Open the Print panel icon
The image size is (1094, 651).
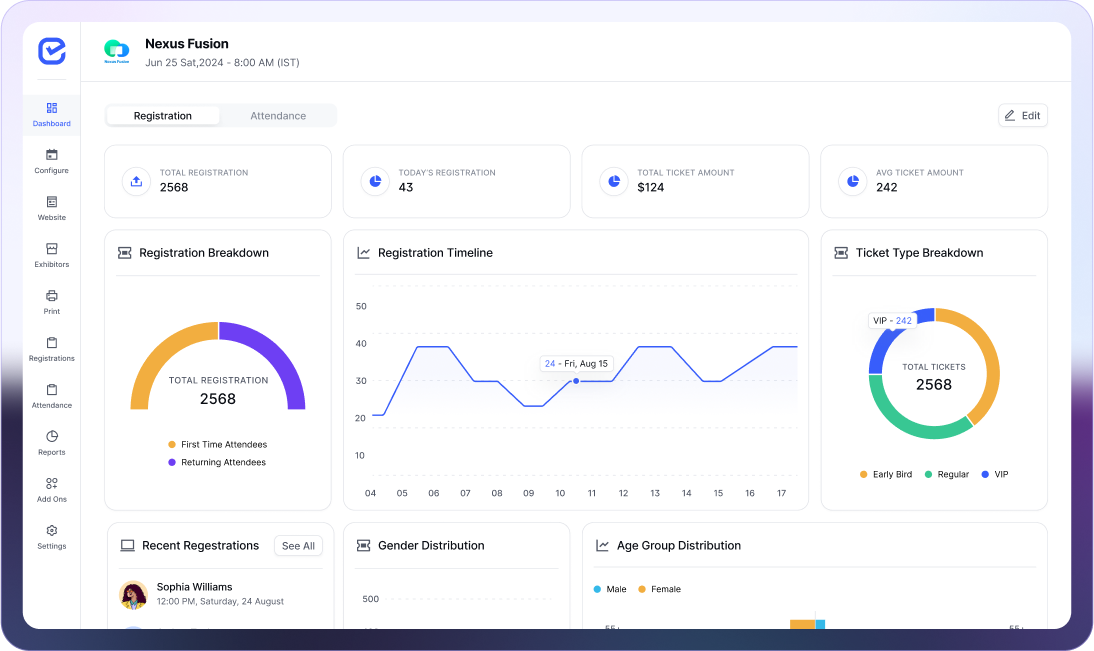[51, 299]
